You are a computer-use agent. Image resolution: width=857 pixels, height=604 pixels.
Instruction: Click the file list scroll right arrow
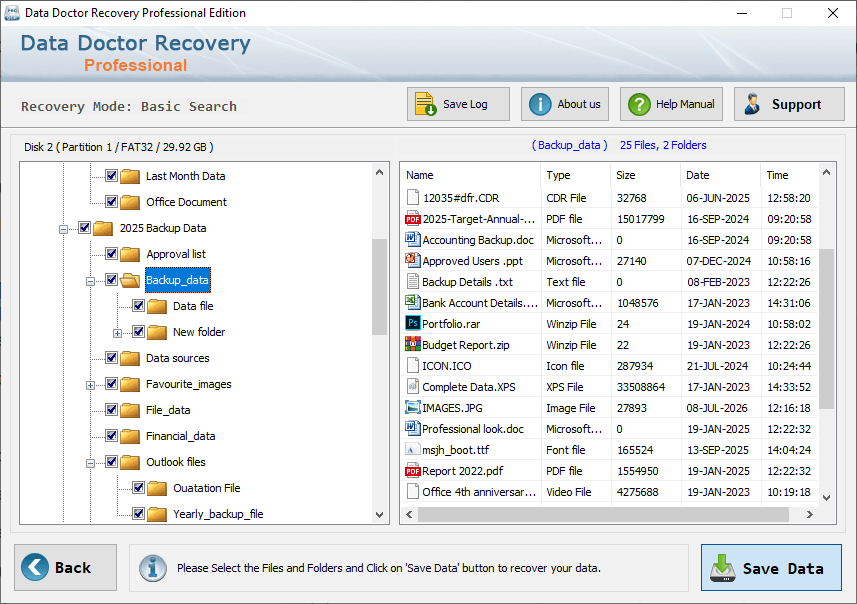click(x=810, y=514)
